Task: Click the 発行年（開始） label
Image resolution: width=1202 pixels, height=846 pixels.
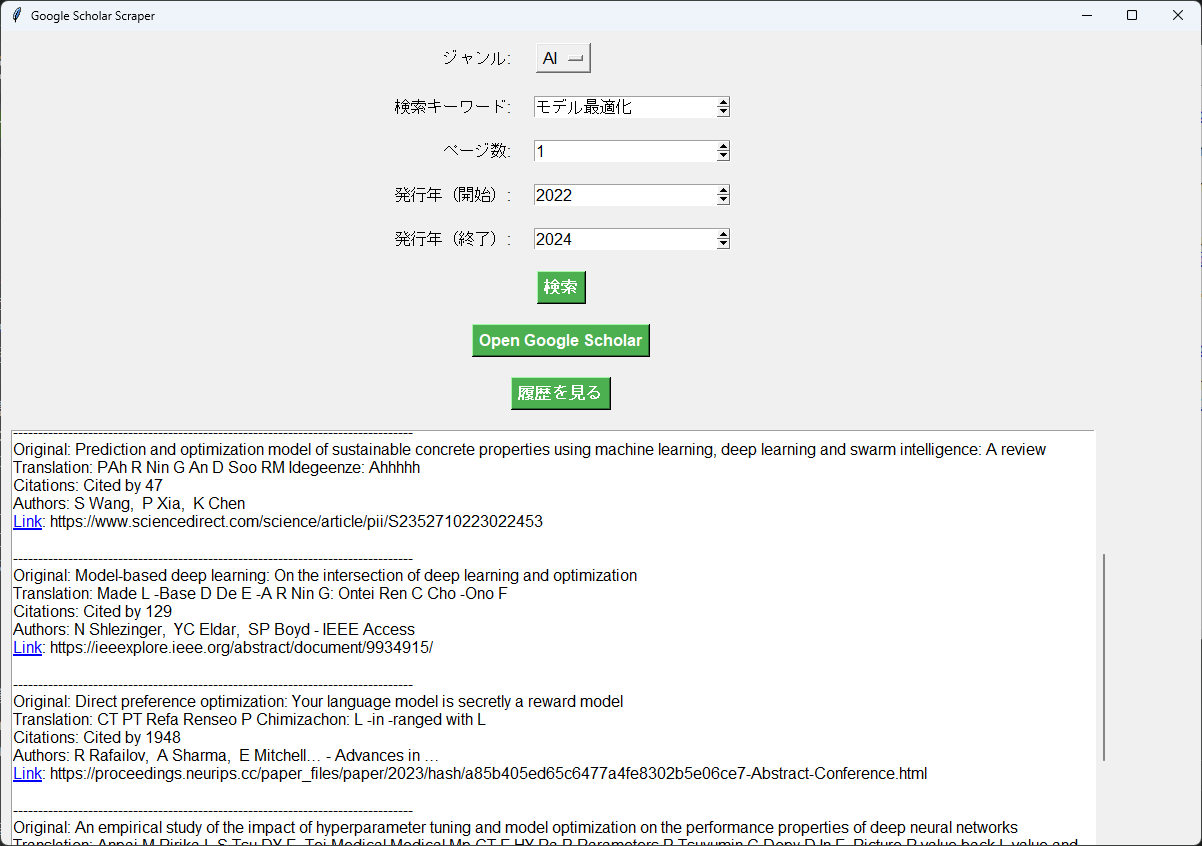Action: [453, 195]
